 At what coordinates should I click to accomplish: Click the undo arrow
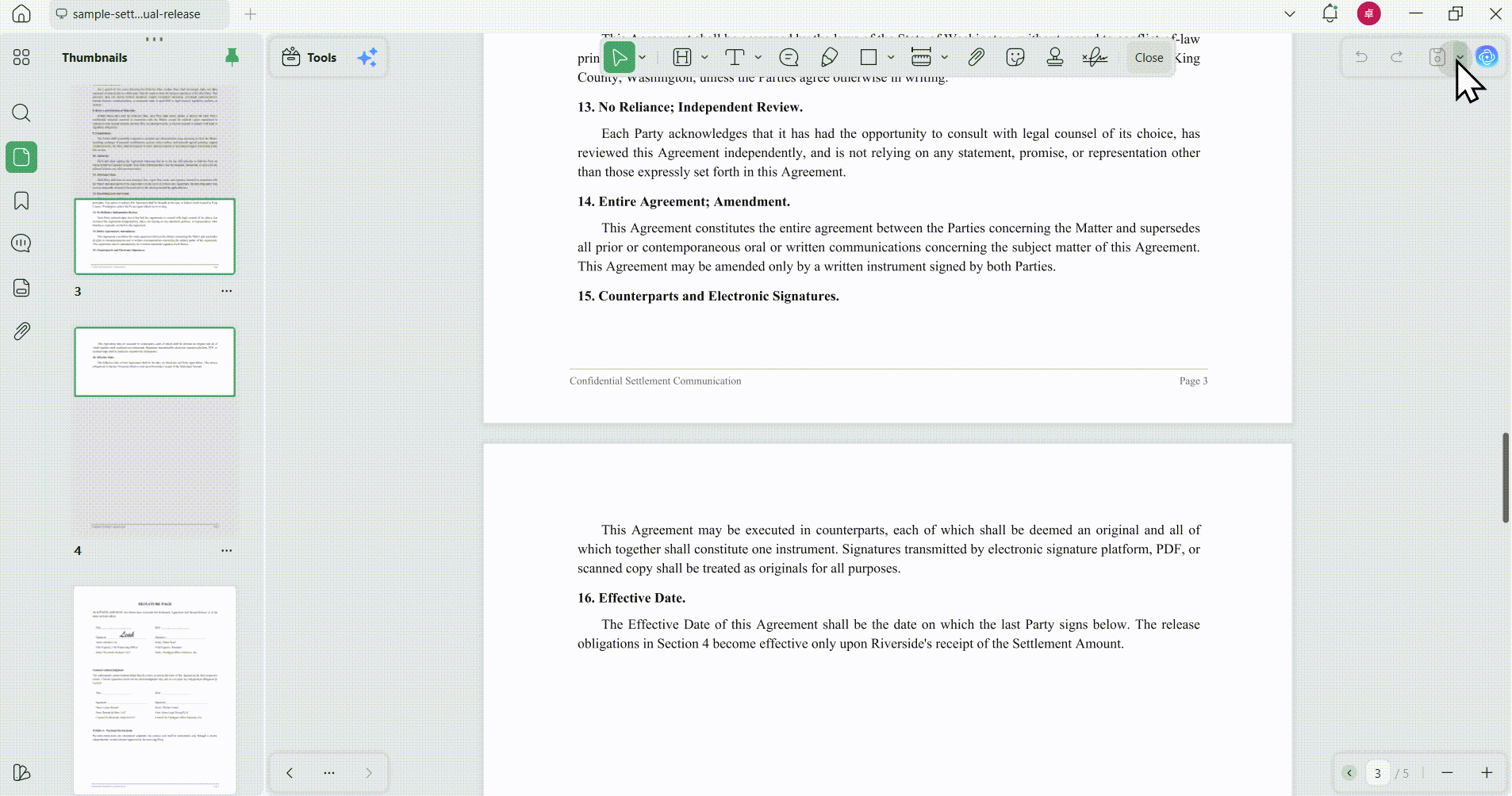click(x=1361, y=57)
